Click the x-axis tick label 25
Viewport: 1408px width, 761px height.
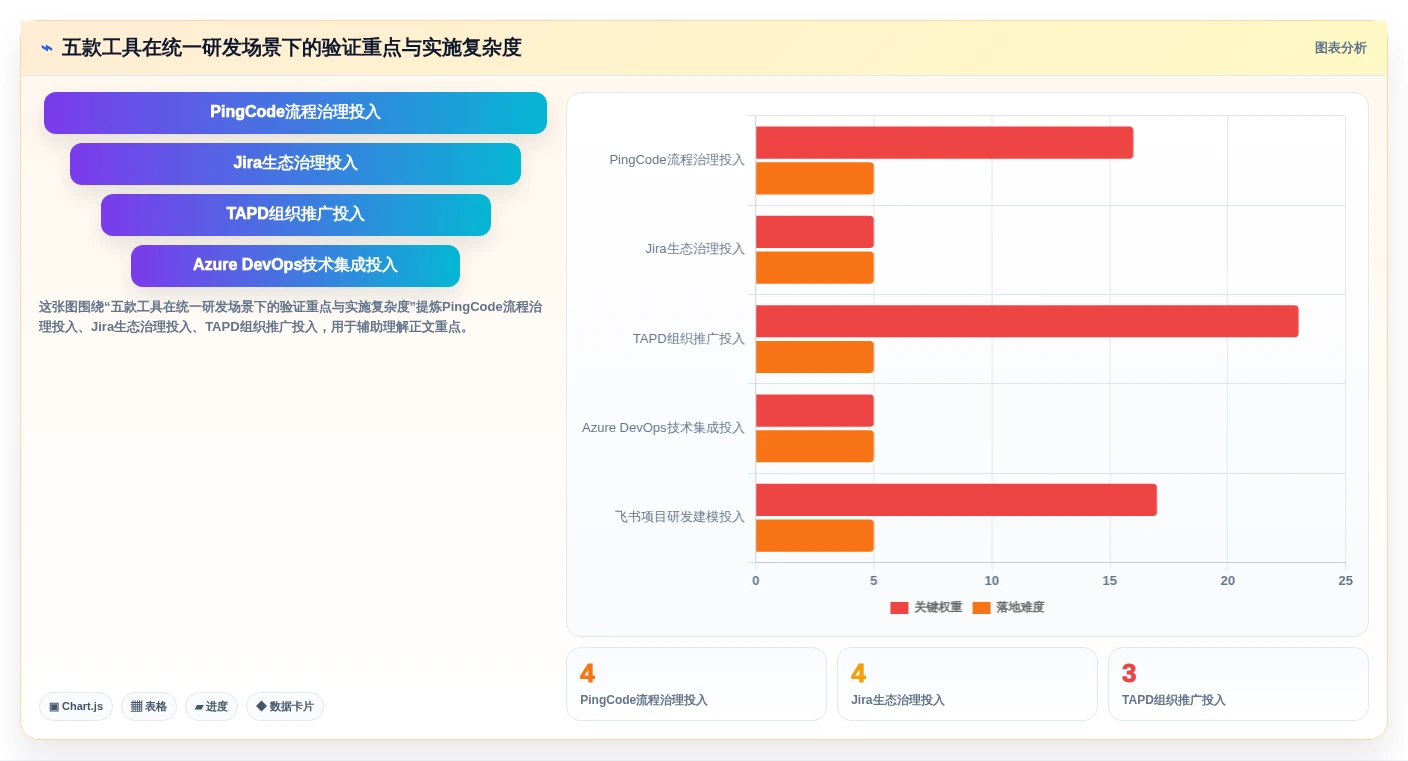1345,581
